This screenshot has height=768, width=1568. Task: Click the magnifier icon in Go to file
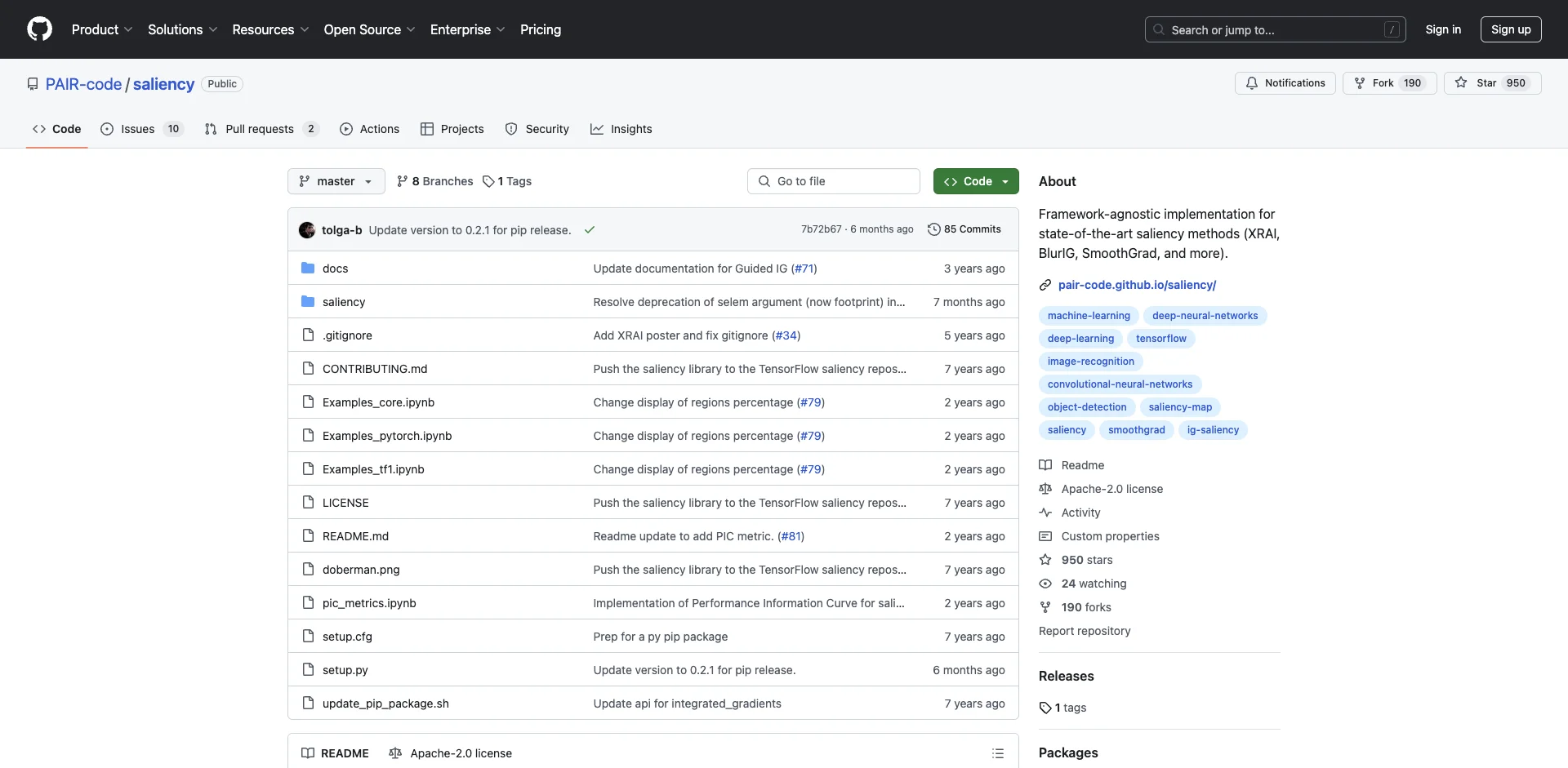pyautogui.click(x=764, y=181)
